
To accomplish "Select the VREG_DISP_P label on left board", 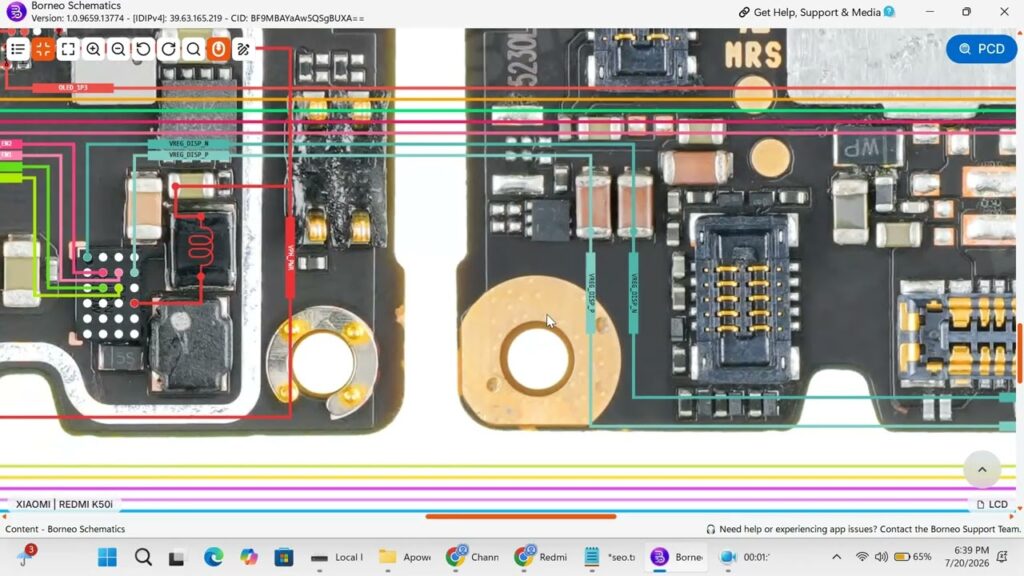I will [x=189, y=155].
